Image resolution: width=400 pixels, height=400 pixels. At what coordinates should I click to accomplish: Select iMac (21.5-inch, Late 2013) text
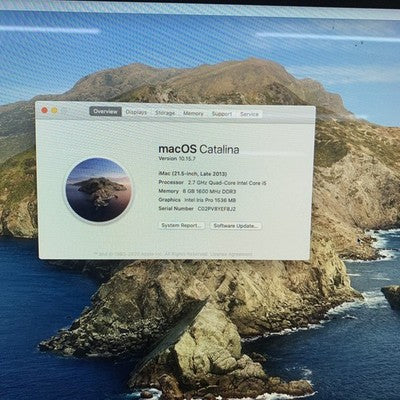point(193,174)
